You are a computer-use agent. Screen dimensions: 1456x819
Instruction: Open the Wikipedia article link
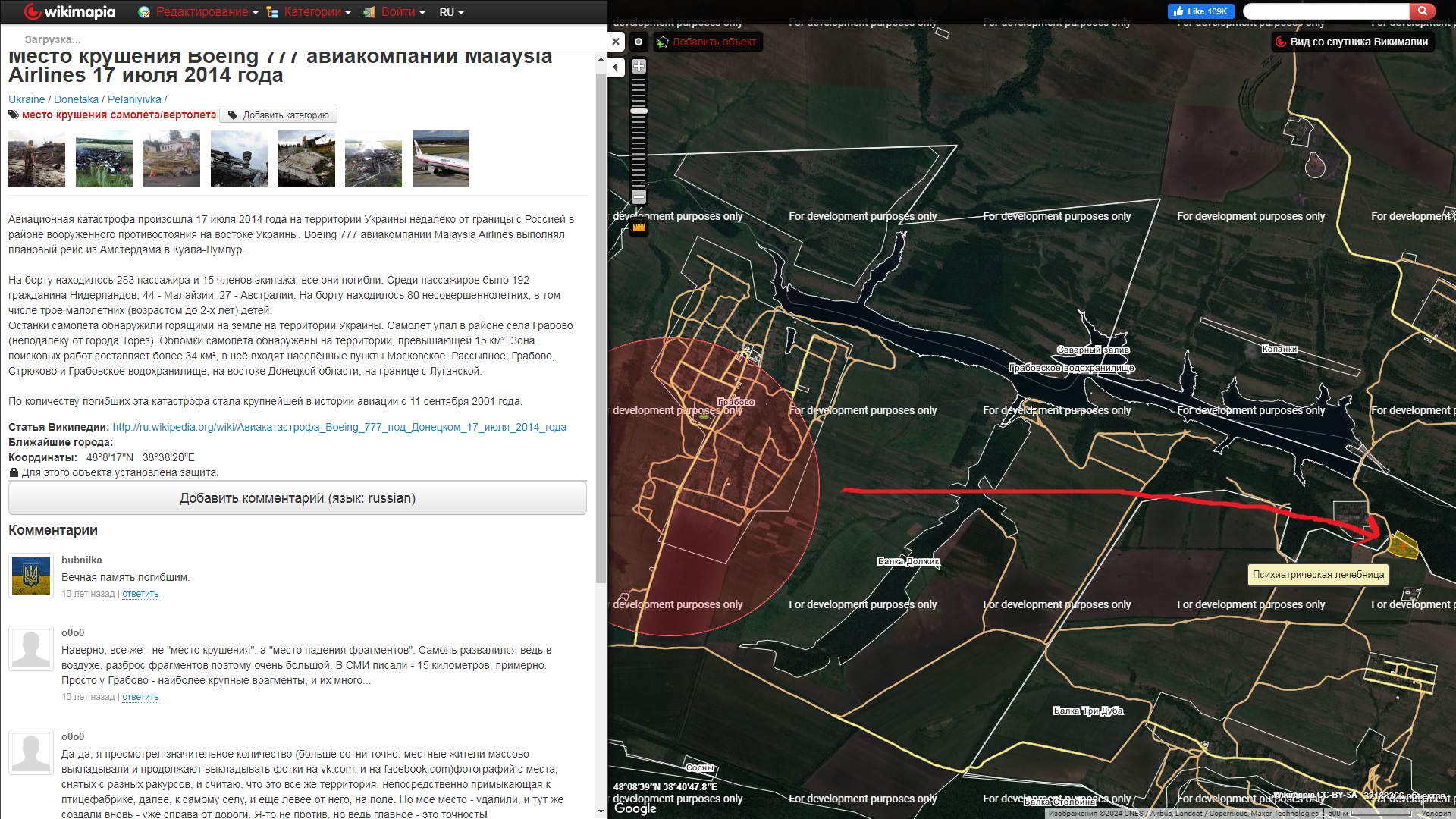pos(339,427)
